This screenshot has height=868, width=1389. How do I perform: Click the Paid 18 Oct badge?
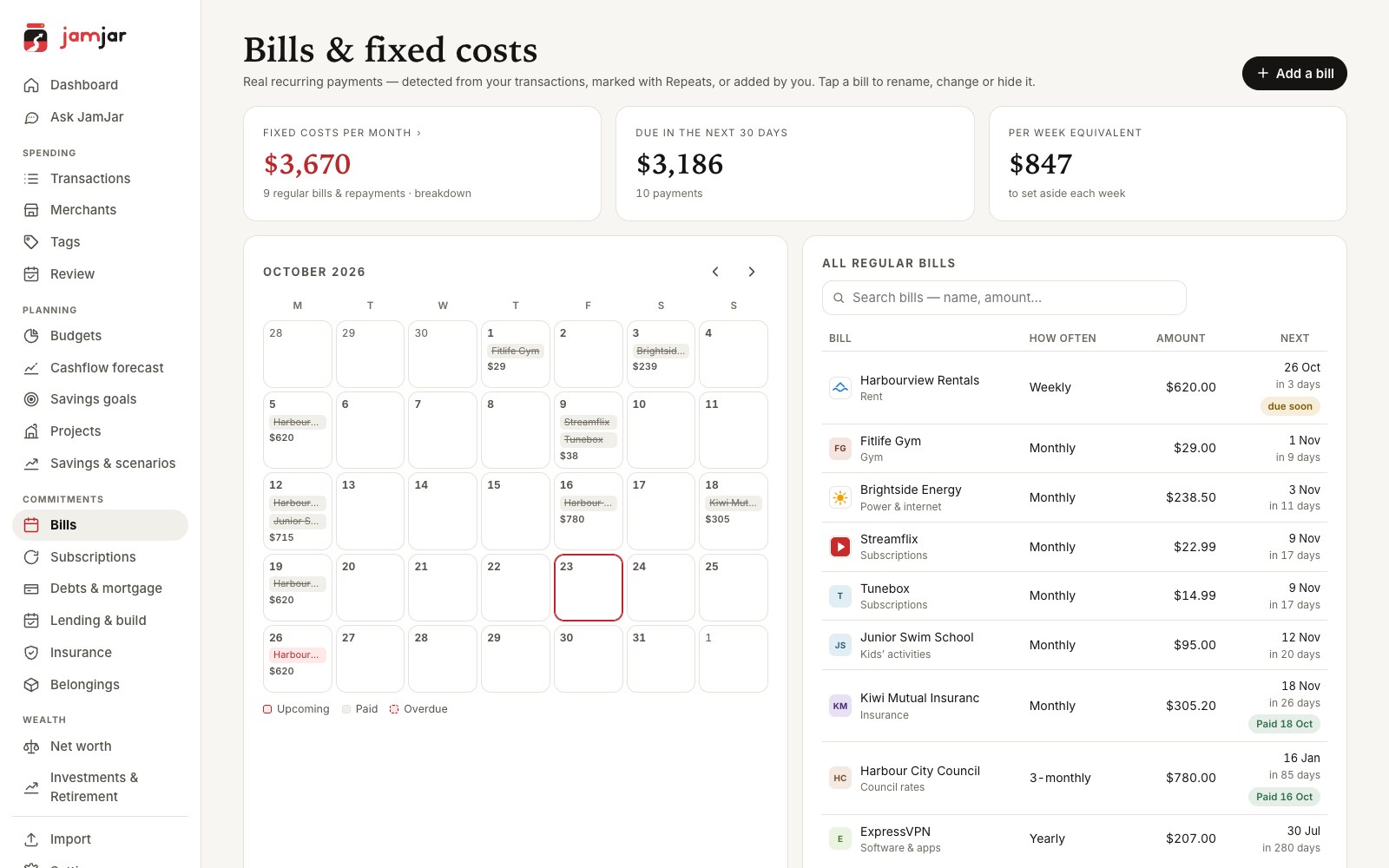pyautogui.click(x=1284, y=724)
